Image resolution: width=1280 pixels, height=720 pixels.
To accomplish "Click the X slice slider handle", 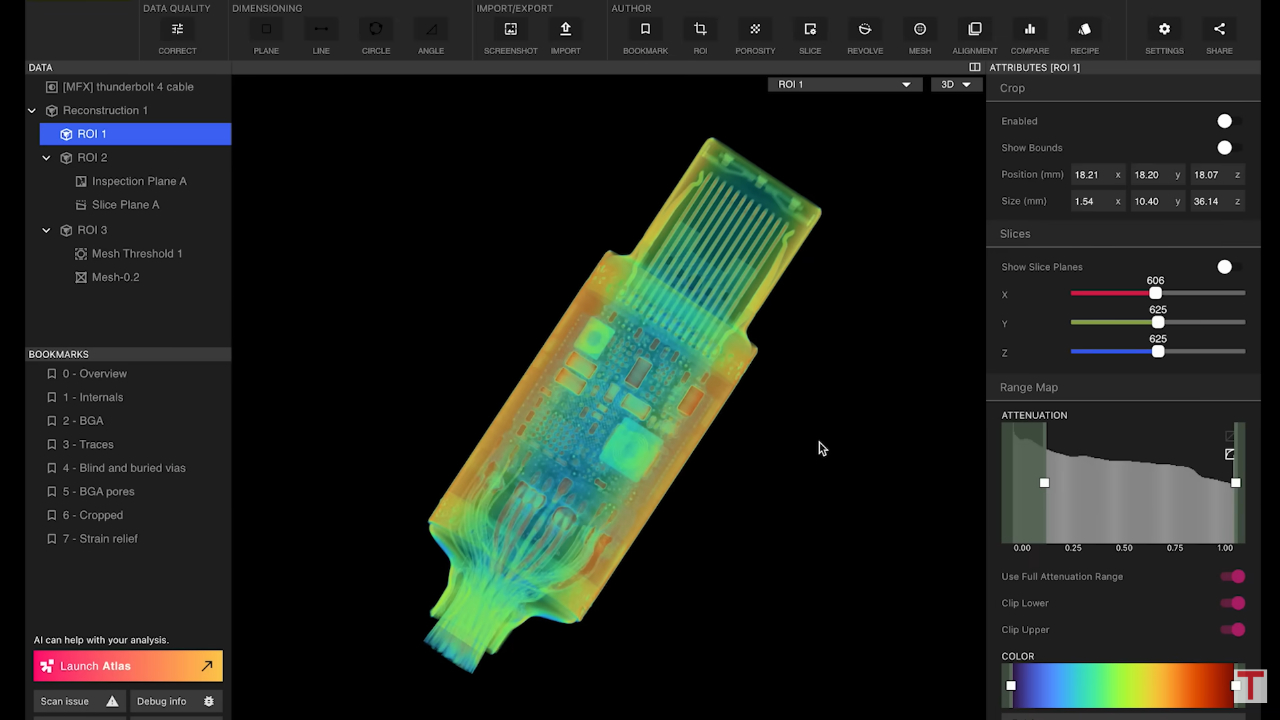I will tap(1155, 294).
